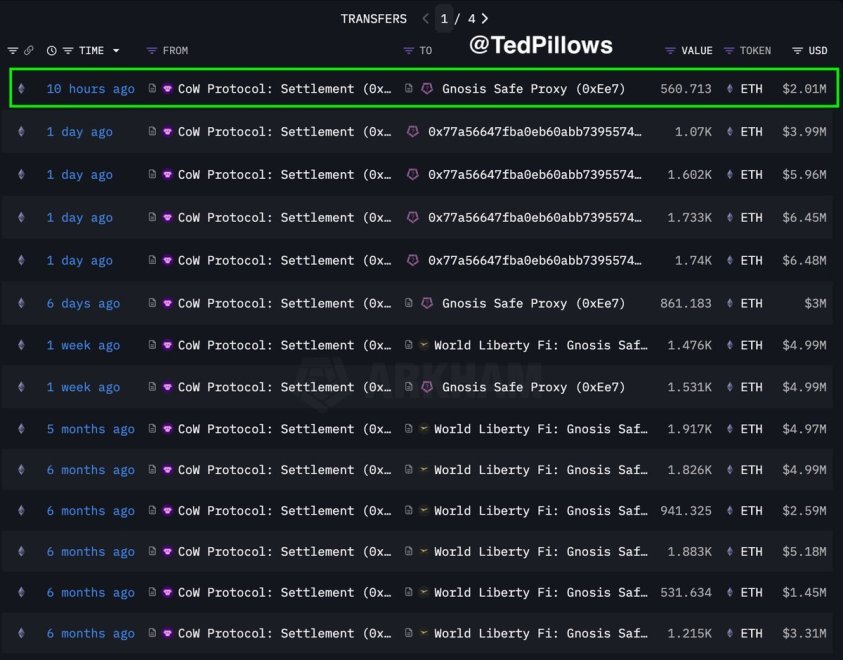Click the ETH diamond icon in the first row
843x660 pixels.
click(x=729, y=88)
